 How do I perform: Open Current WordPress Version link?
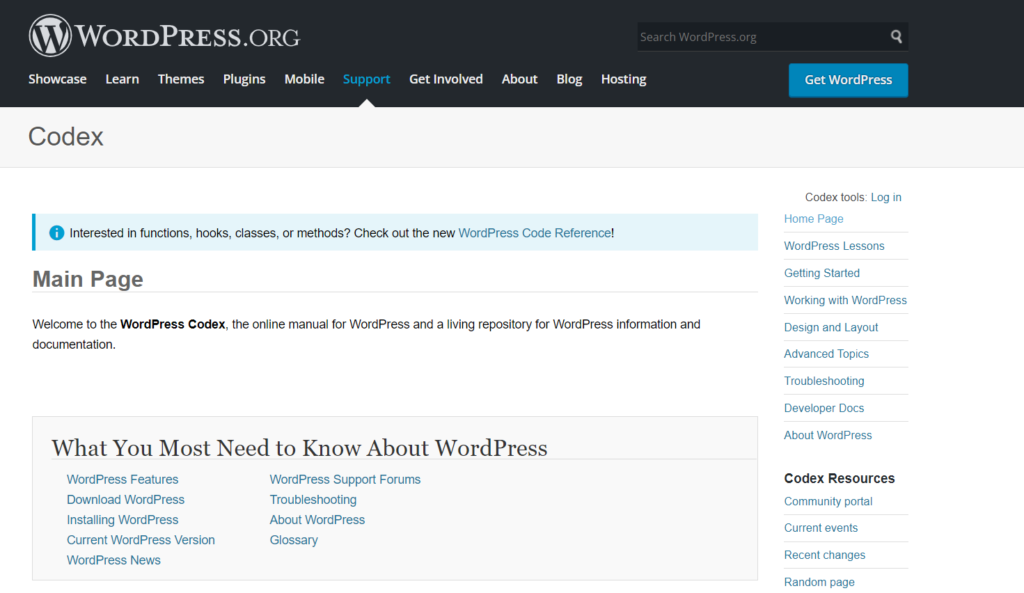[x=140, y=540]
